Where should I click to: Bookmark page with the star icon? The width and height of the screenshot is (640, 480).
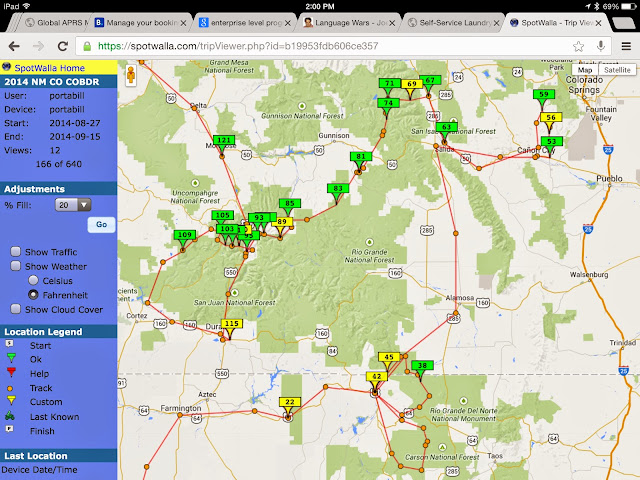[x=578, y=46]
